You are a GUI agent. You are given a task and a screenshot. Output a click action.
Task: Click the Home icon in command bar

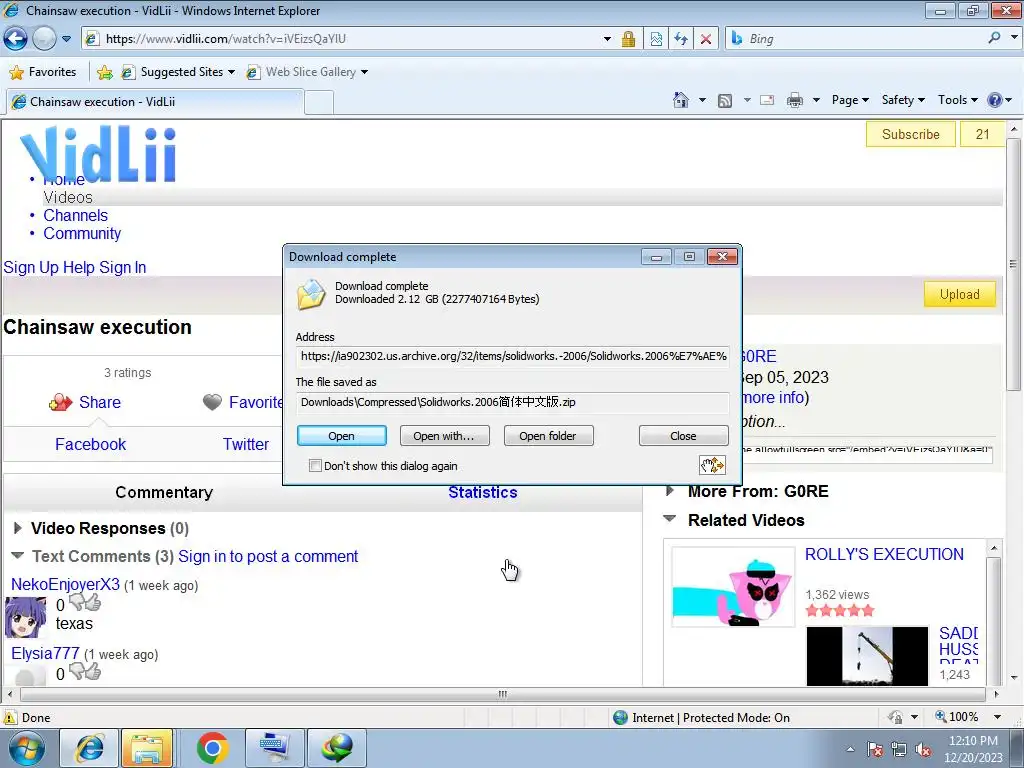[x=680, y=100]
